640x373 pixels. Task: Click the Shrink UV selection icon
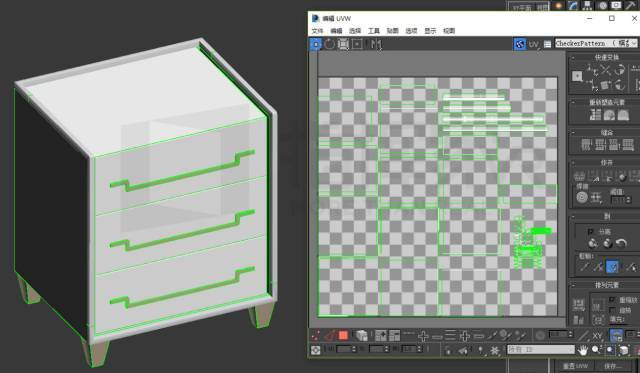click(395, 336)
